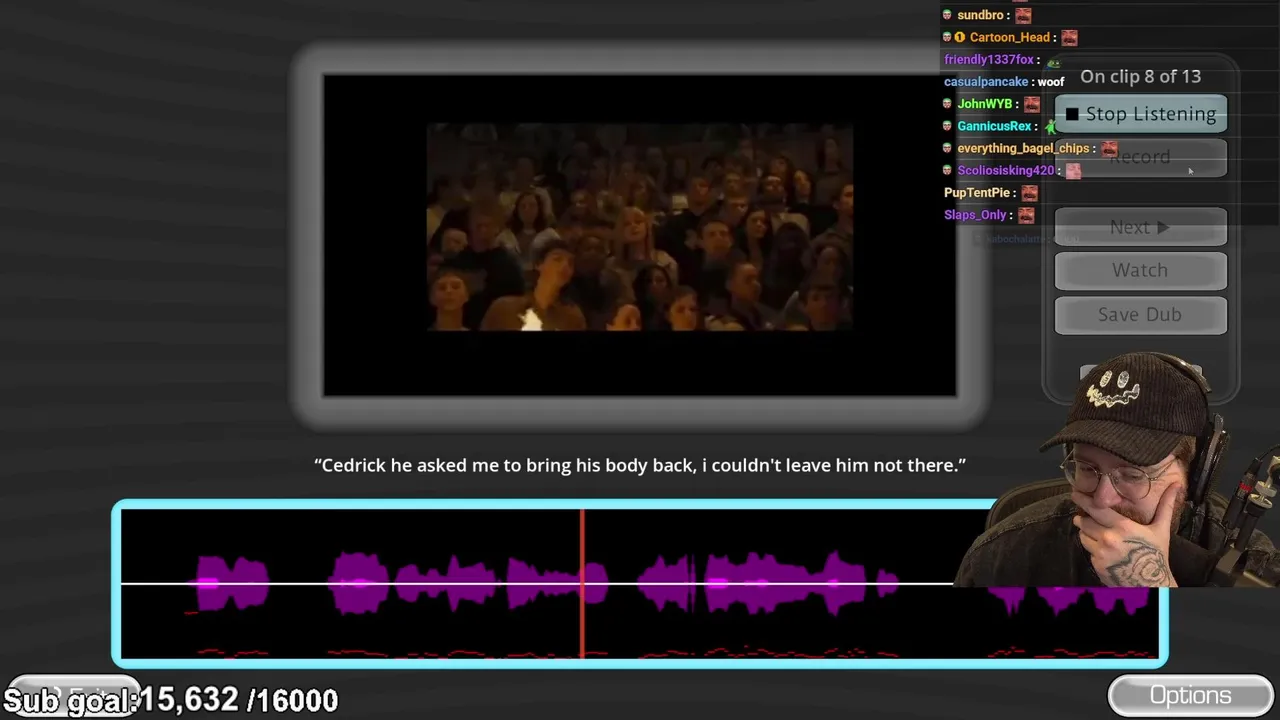
Task: Select the username Cartoon_Head in chat
Action: click(1010, 37)
